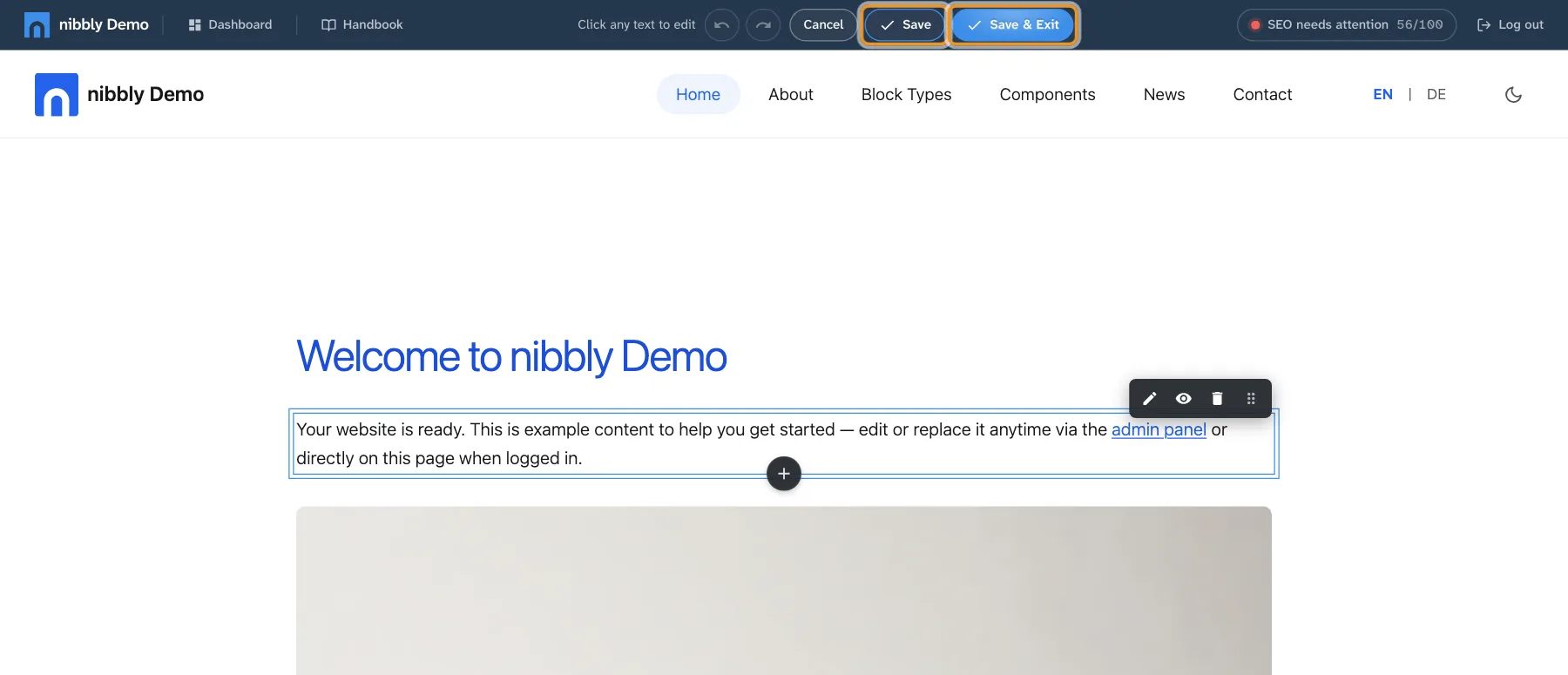Toggle block visibility eye icon
The height and width of the screenshot is (675, 1568).
[x=1183, y=399]
